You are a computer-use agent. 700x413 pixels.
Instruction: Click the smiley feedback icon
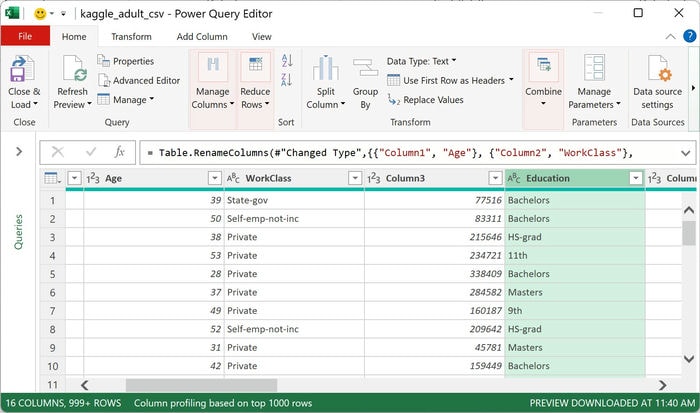(40, 14)
